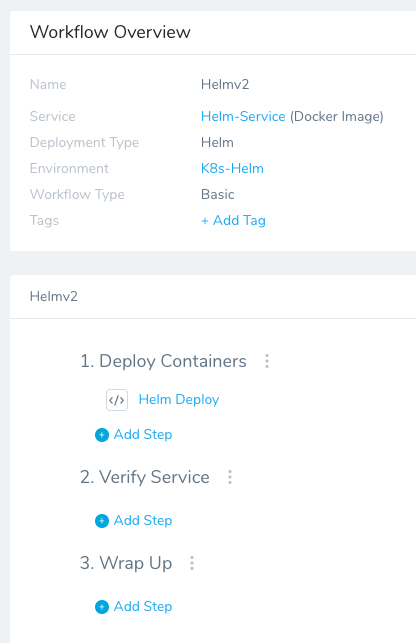416x643 pixels.
Task: Click Add Step text under Wrap Up
Action: pos(143,607)
